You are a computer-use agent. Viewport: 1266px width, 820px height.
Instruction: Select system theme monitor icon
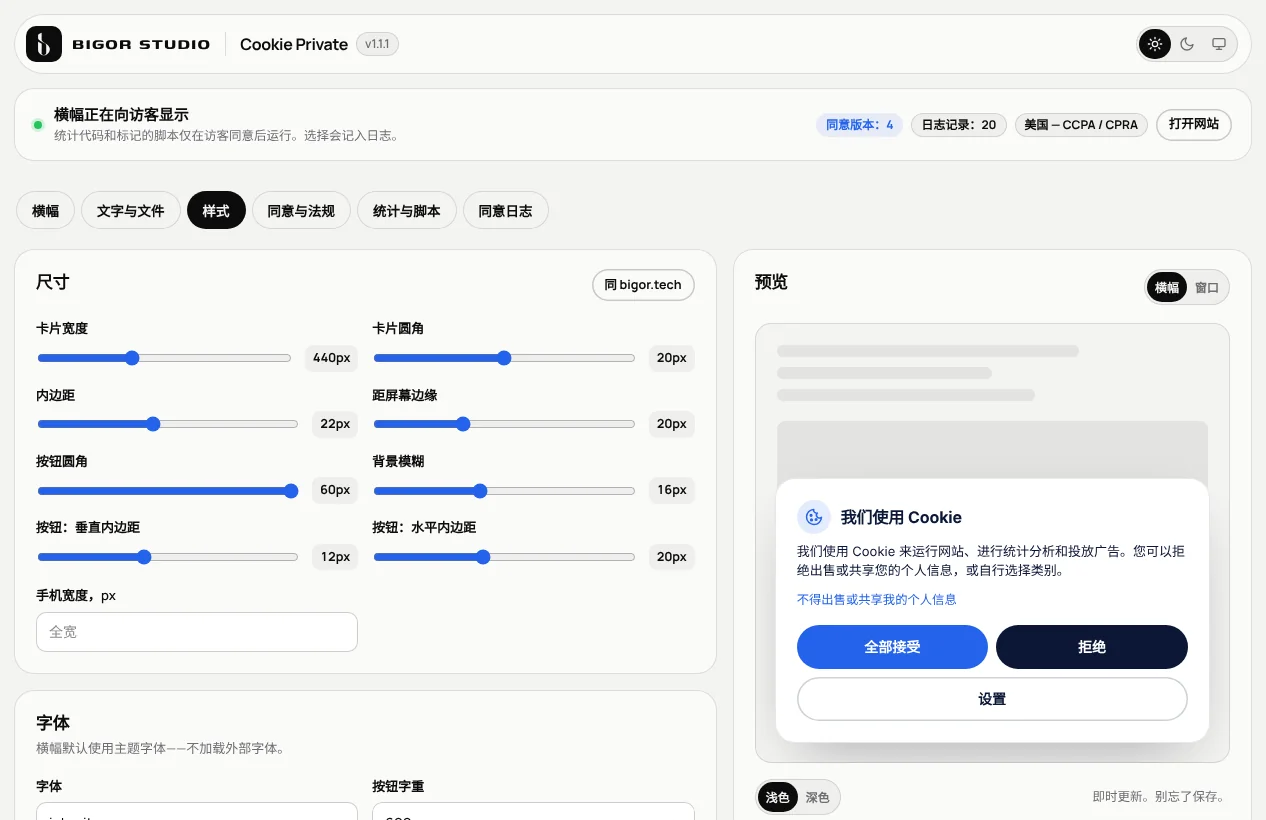pyautogui.click(x=1219, y=44)
